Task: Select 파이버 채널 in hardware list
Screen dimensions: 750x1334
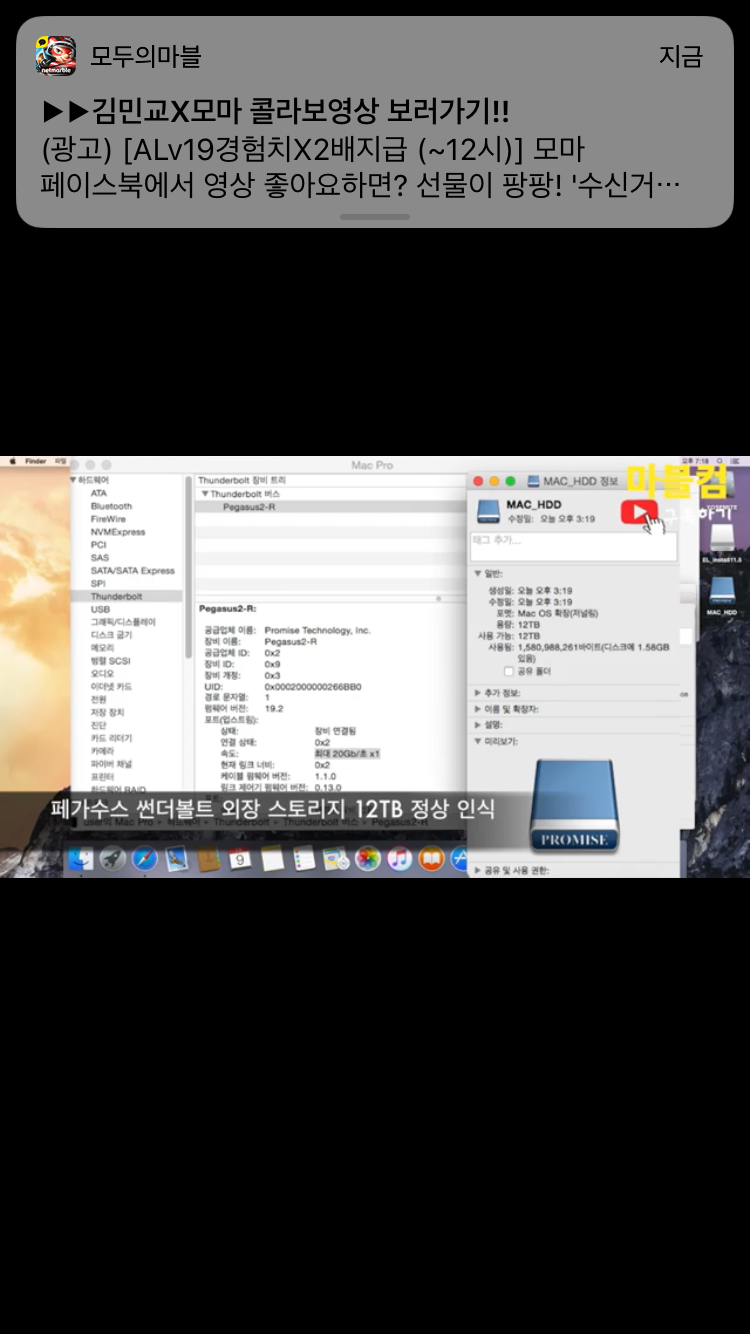Action: pyautogui.click(x=111, y=764)
